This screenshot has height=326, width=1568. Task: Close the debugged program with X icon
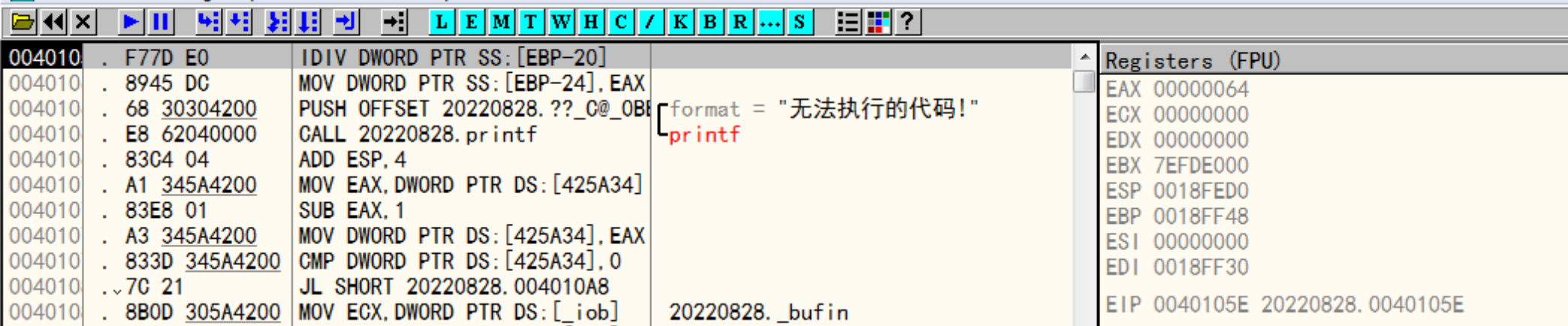point(83,22)
